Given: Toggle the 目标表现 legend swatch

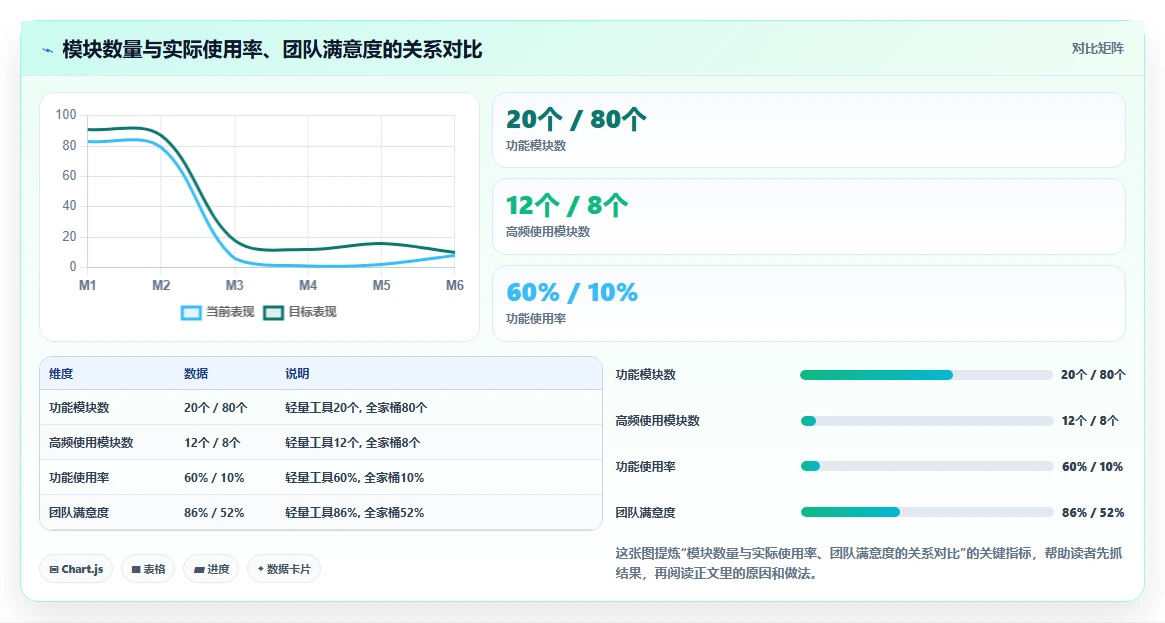Looking at the screenshot, I should point(273,313).
